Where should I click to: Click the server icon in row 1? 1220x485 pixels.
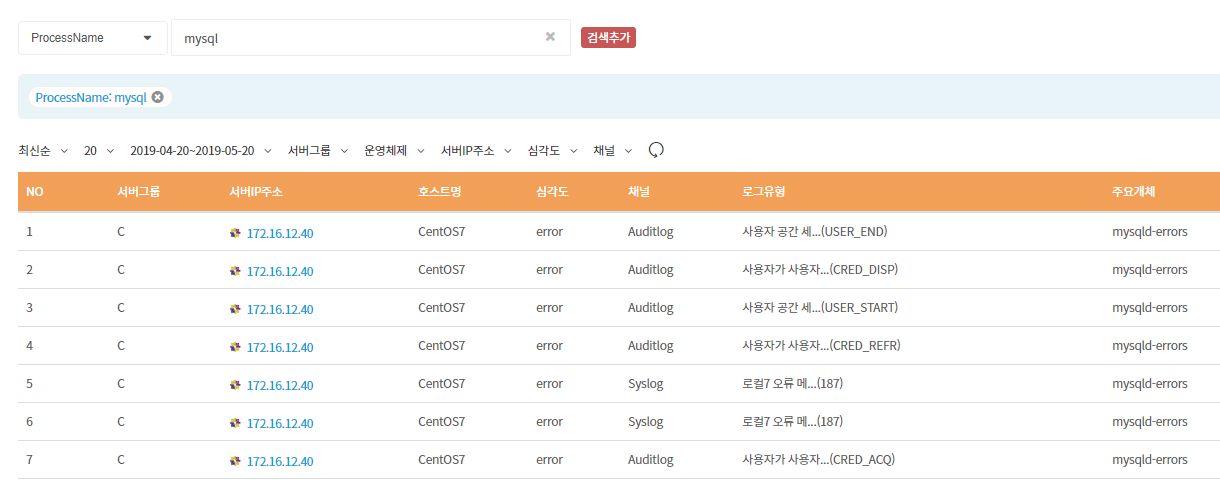point(235,232)
